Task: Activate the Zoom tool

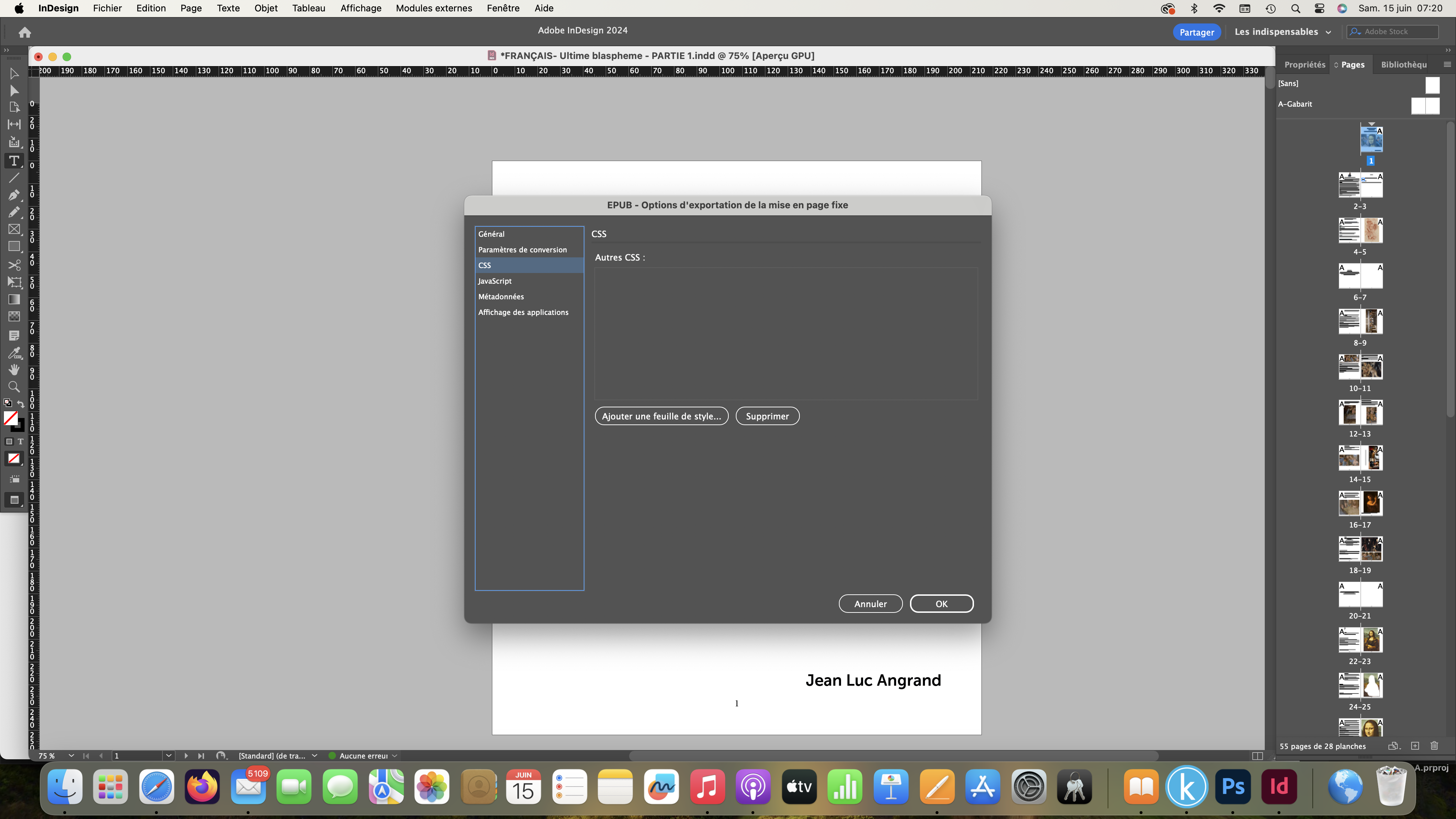Action: (14, 387)
